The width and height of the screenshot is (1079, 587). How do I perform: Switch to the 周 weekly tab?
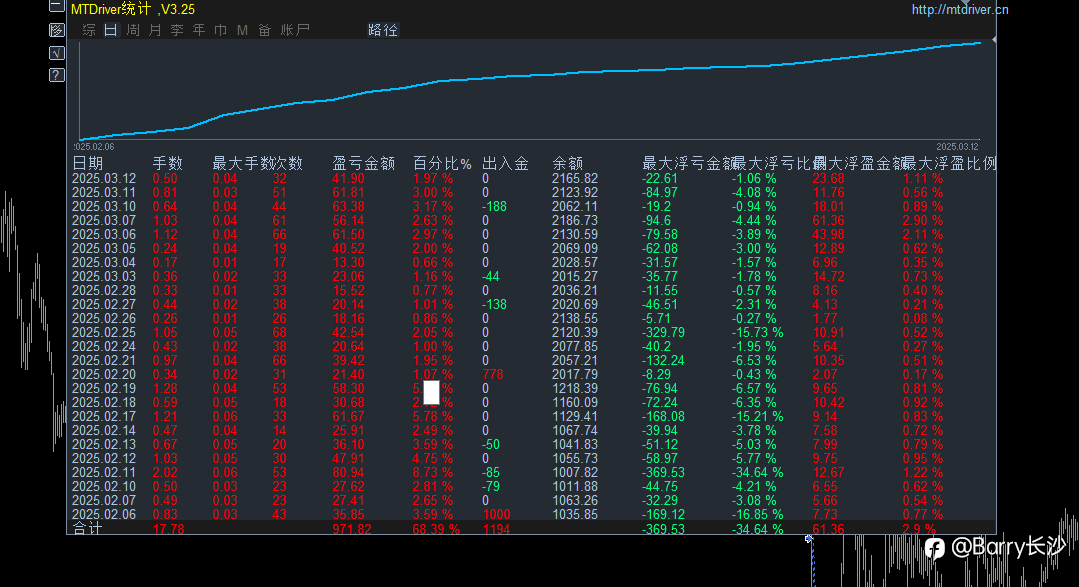(x=133, y=30)
